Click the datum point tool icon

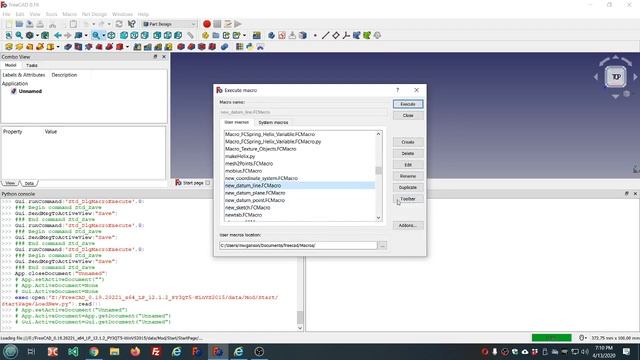coord(315,36)
